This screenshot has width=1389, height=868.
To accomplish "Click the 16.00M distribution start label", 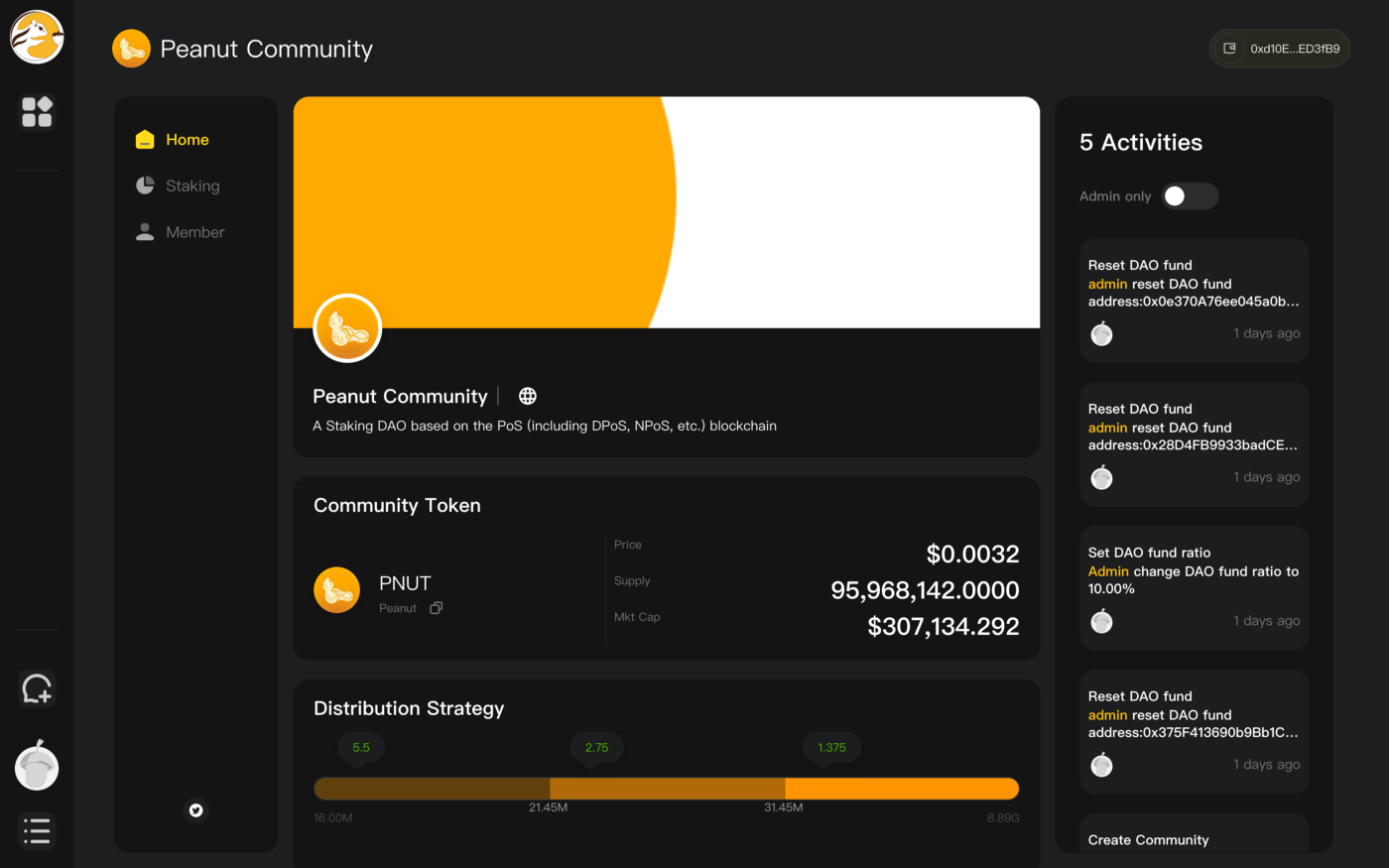I will pos(333,818).
